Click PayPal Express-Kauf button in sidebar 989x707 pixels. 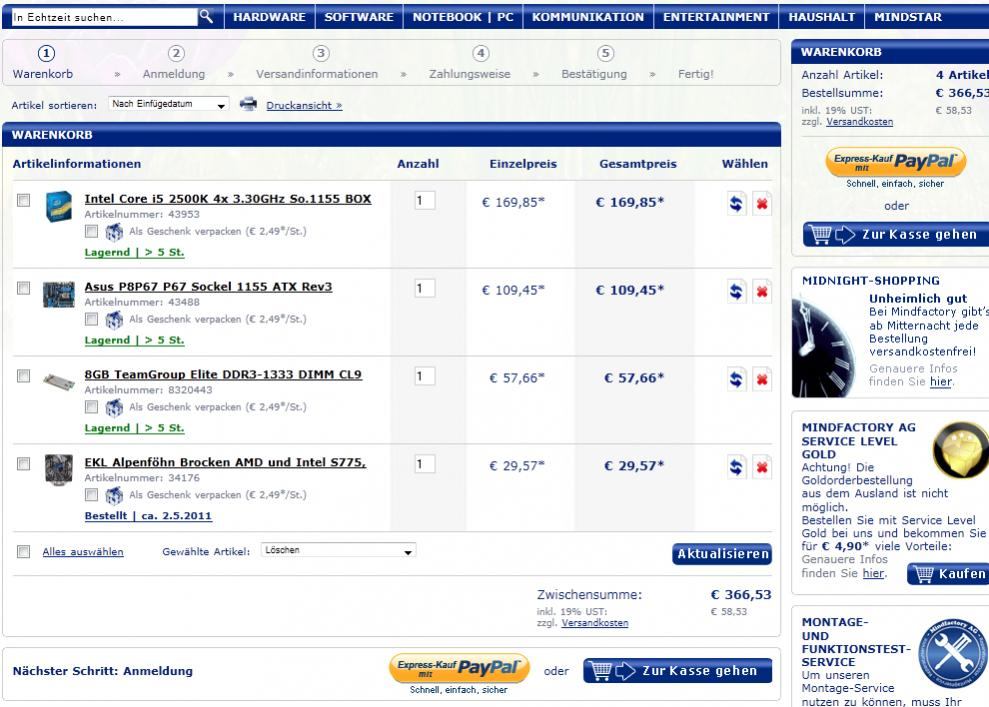[x=896, y=162]
